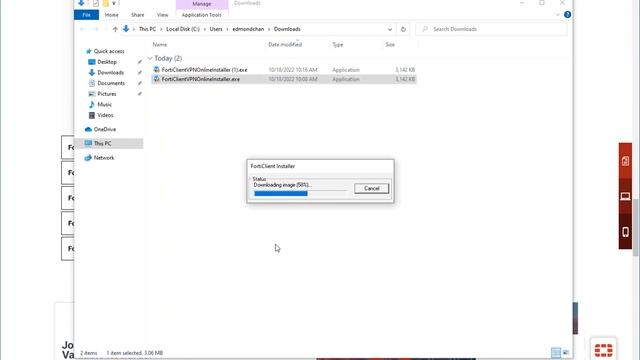Open the address bar history dropdown

[390, 29]
